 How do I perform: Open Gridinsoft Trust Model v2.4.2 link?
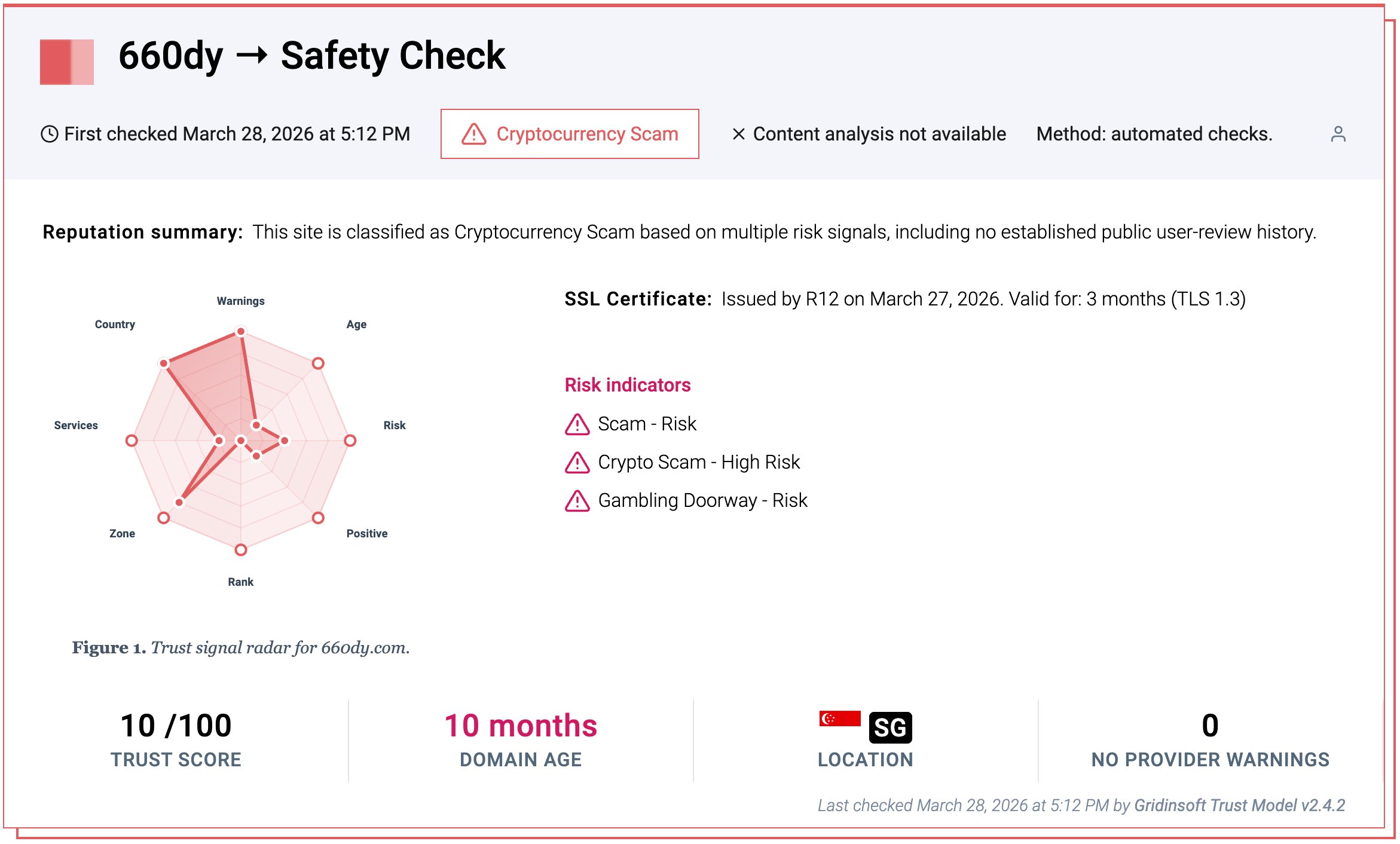pos(1239,805)
